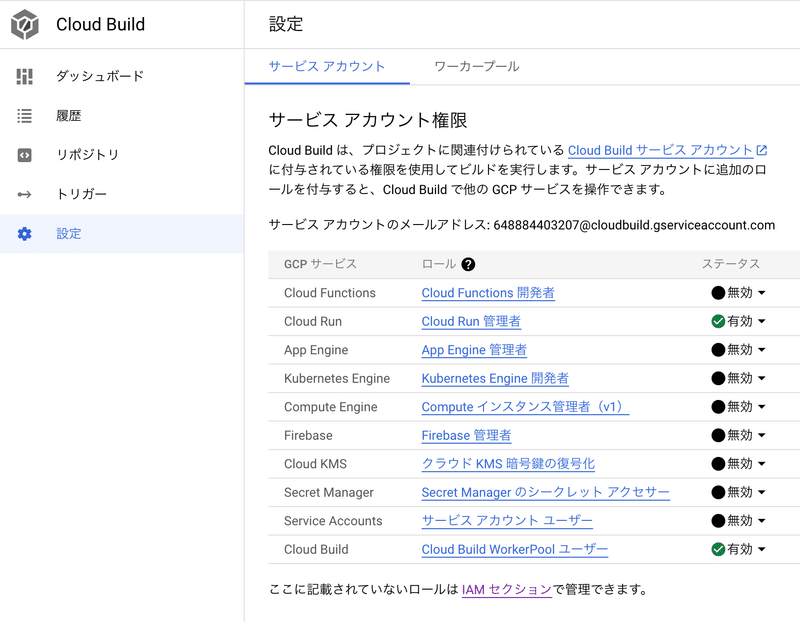Open Cloud Build row status dropdown arrow

point(762,550)
